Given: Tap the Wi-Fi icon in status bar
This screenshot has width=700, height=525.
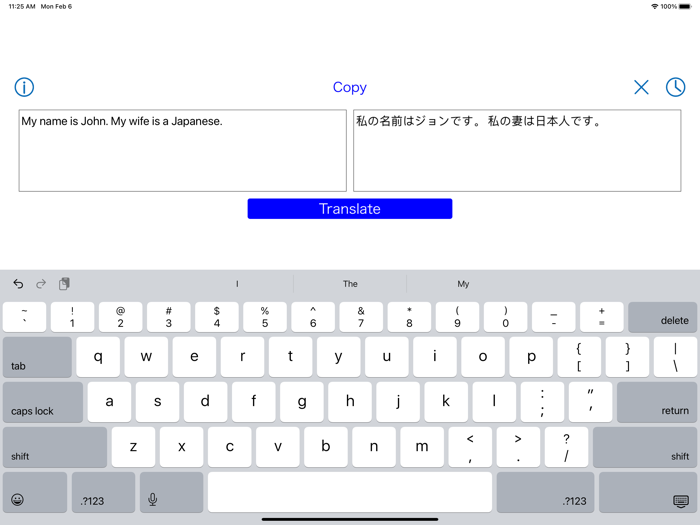Looking at the screenshot, I should (x=655, y=6).
